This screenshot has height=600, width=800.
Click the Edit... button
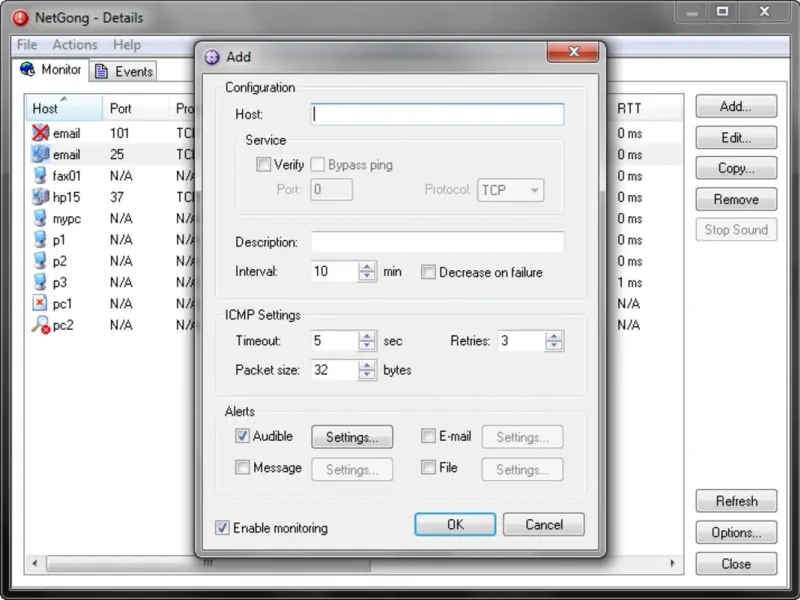click(736, 137)
